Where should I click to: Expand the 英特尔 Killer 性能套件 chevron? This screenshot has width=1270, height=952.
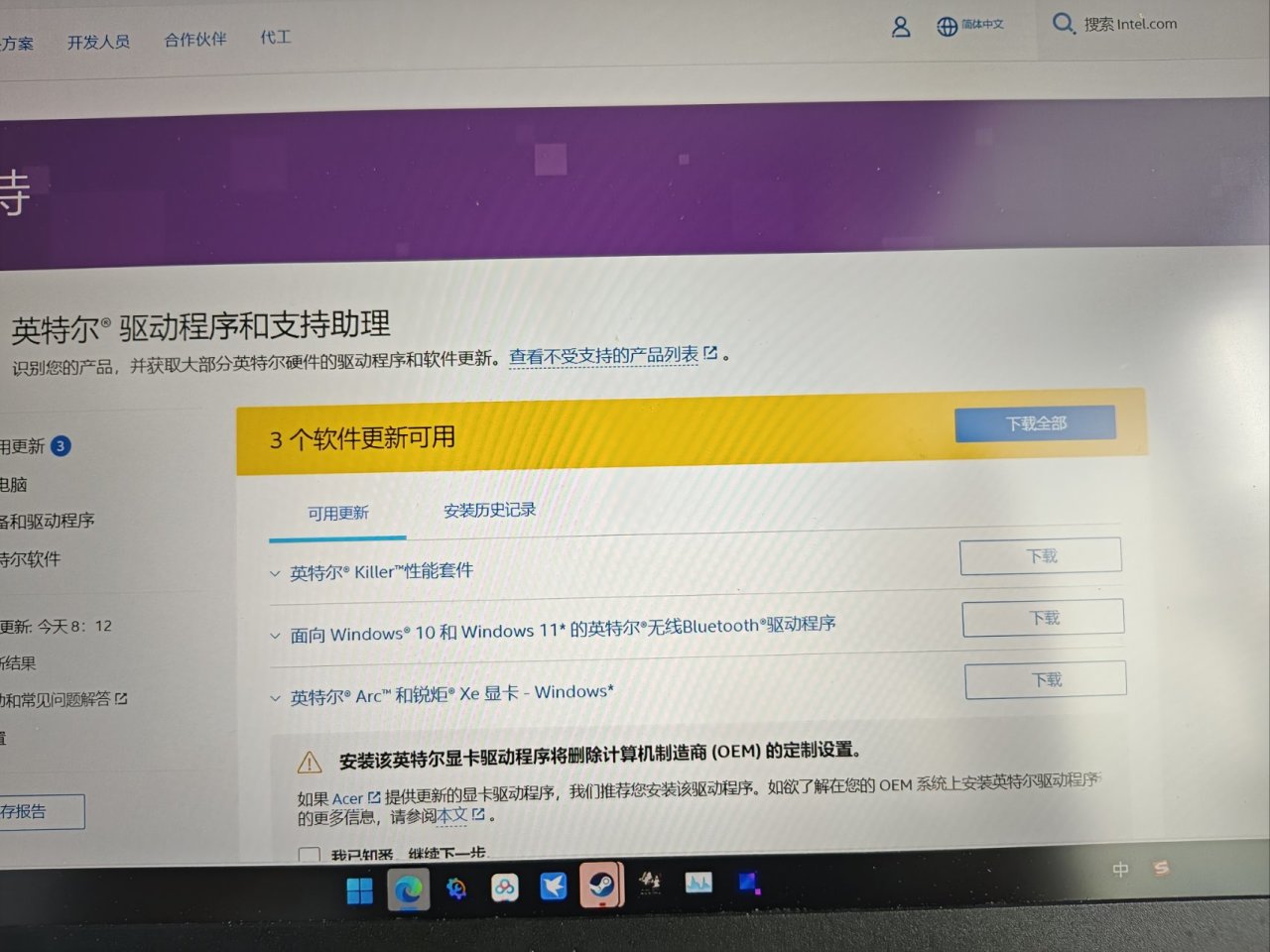[x=275, y=574]
